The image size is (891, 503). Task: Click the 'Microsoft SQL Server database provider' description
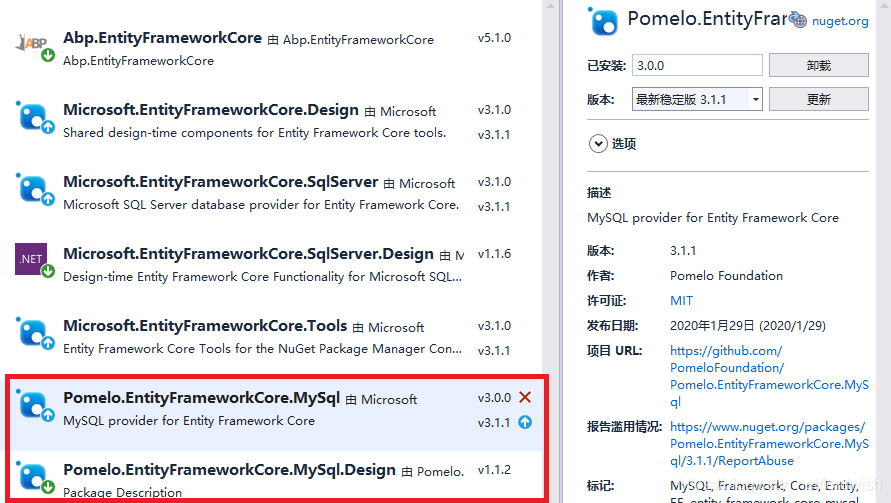point(261,205)
